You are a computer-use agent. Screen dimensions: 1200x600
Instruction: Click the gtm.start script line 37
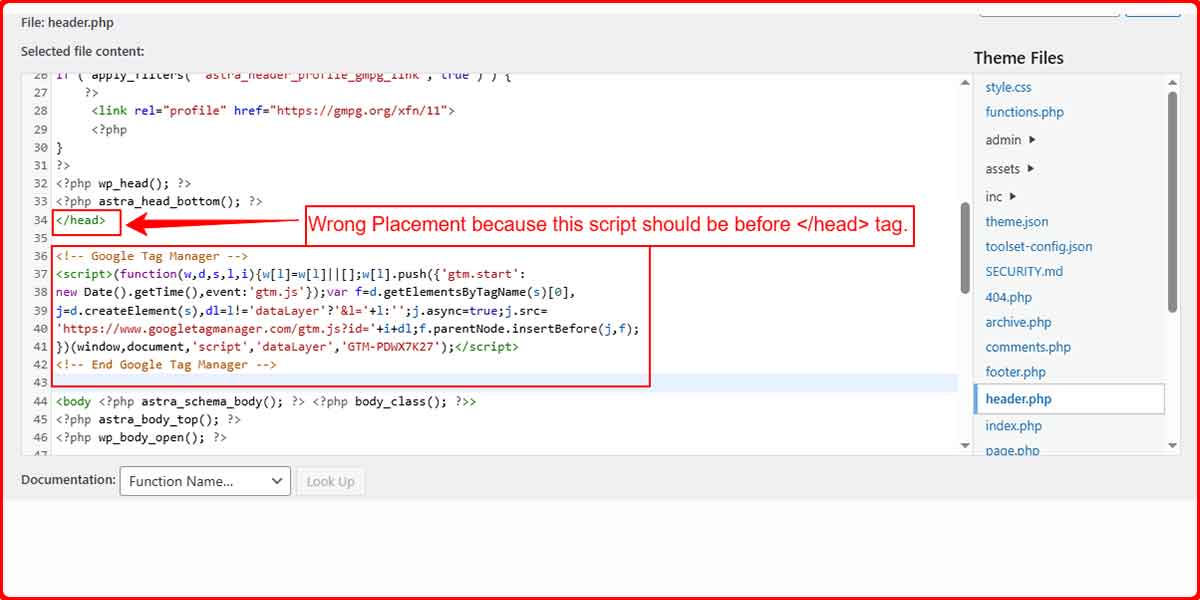click(290, 274)
